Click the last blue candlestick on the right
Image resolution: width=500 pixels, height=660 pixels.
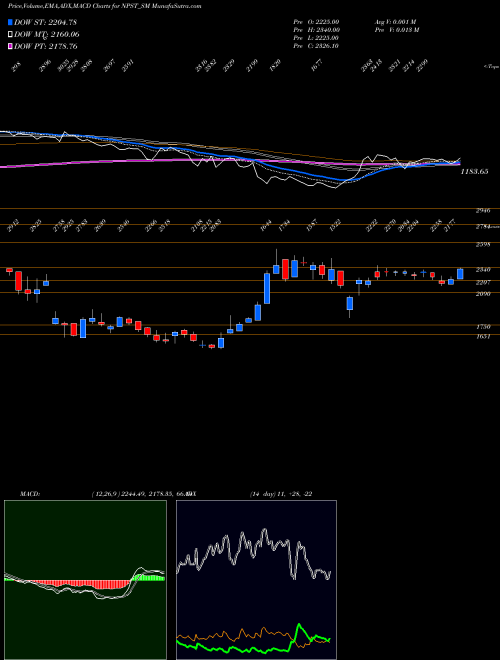pyautogui.click(x=460, y=274)
